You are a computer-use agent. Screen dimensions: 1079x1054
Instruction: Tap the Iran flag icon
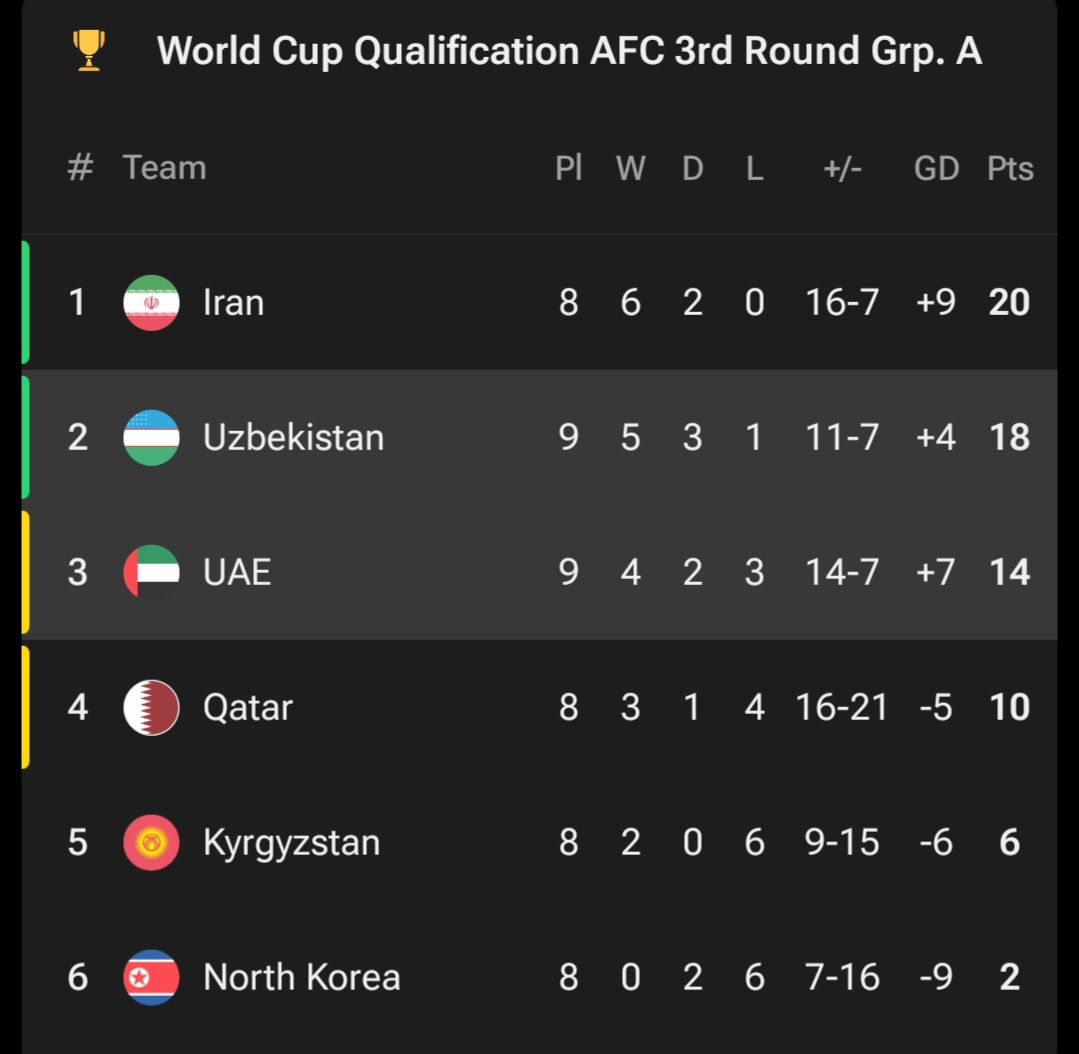coord(151,302)
